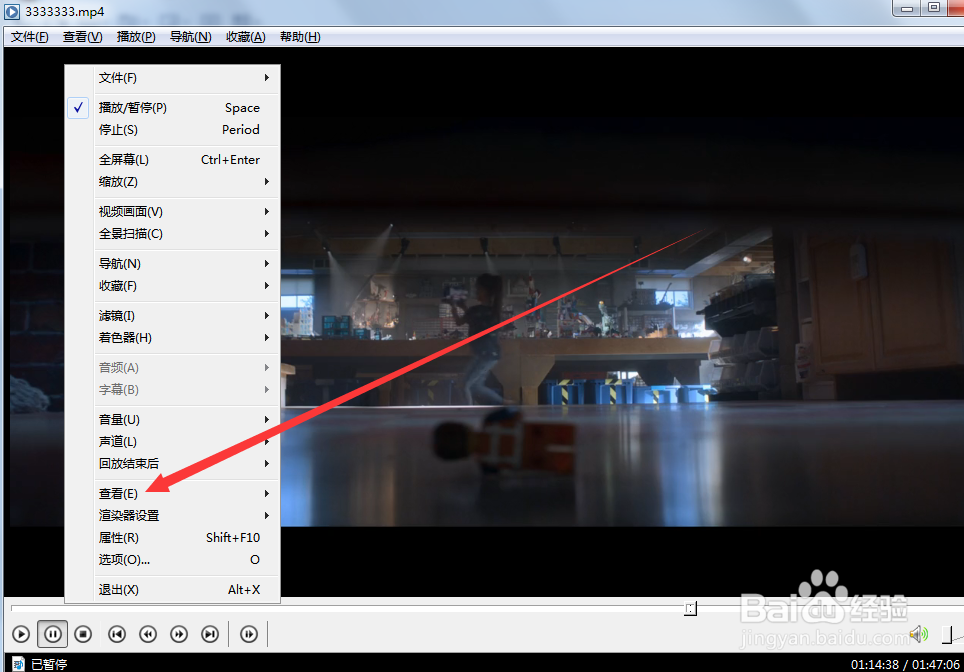Click the title bar player icon
This screenshot has width=964, height=672.
pos(12,12)
